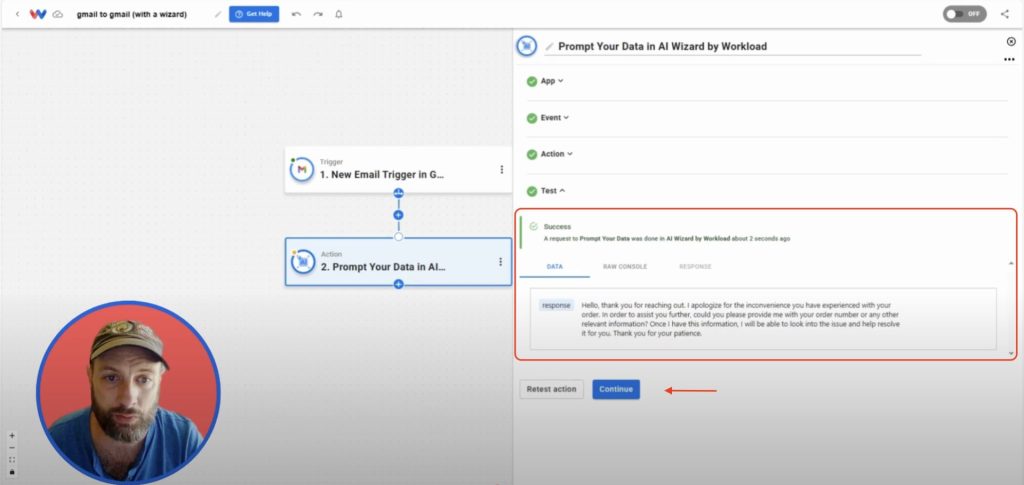The width and height of the screenshot is (1024, 485).
Task: Zoom out on the canvas
Action: point(12,448)
